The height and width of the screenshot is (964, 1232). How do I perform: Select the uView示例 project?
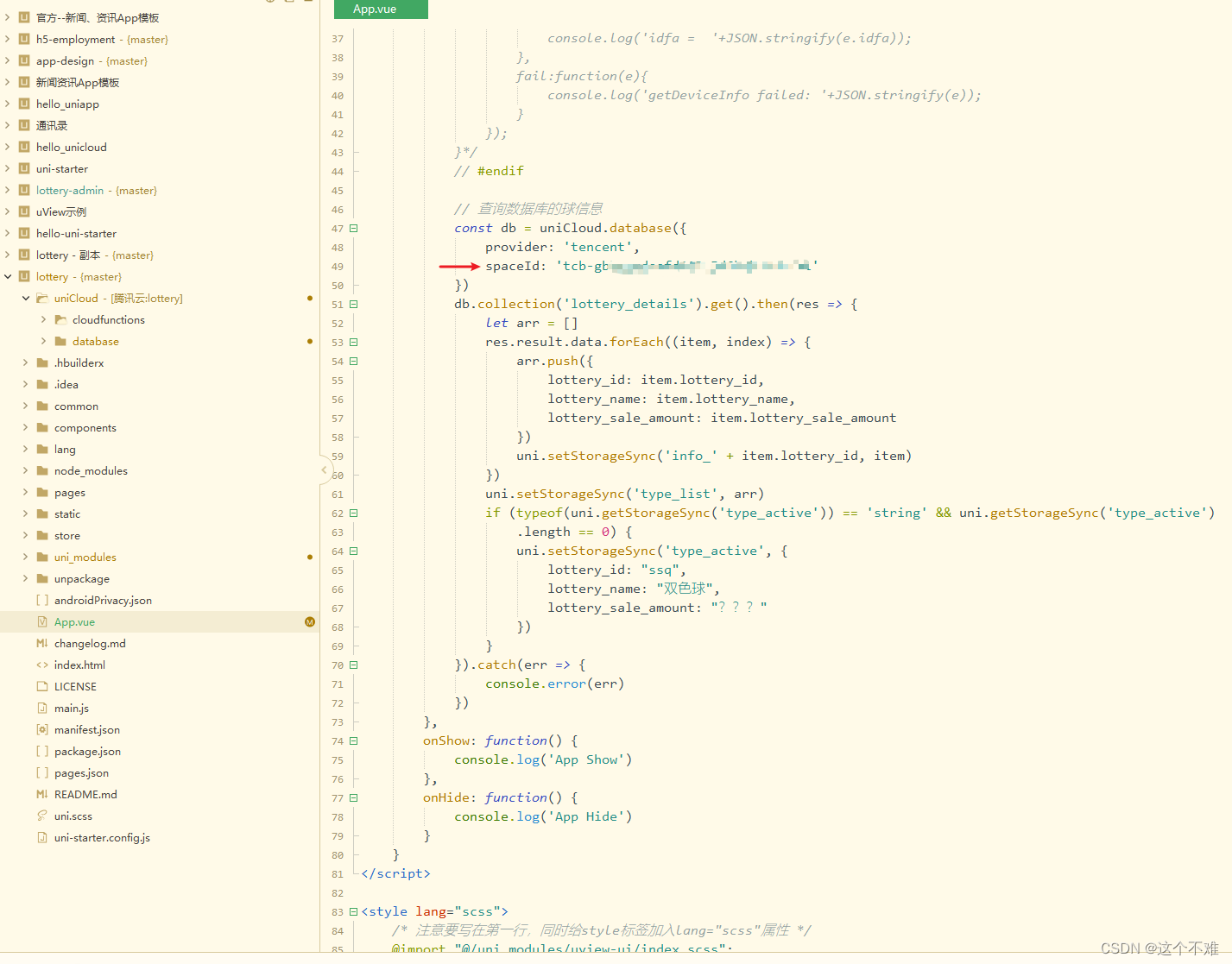(61, 211)
